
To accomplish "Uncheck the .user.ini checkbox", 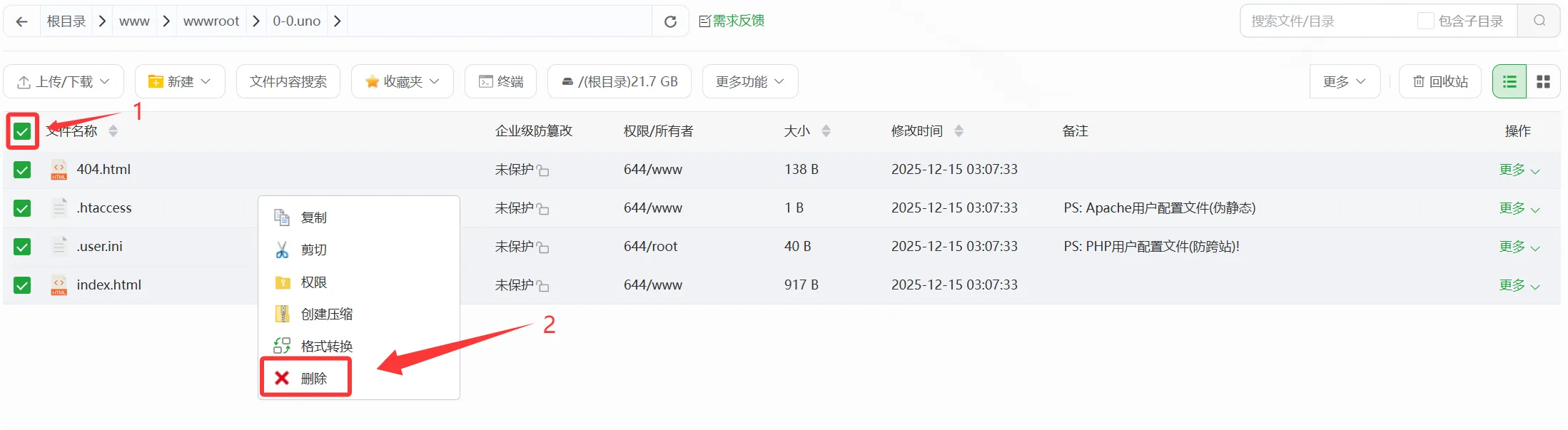I will (22, 247).
